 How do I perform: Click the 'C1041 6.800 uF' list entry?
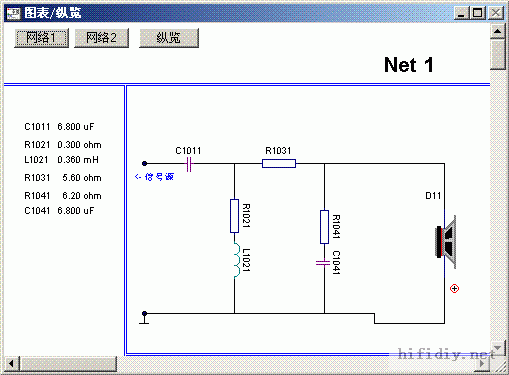59,211
